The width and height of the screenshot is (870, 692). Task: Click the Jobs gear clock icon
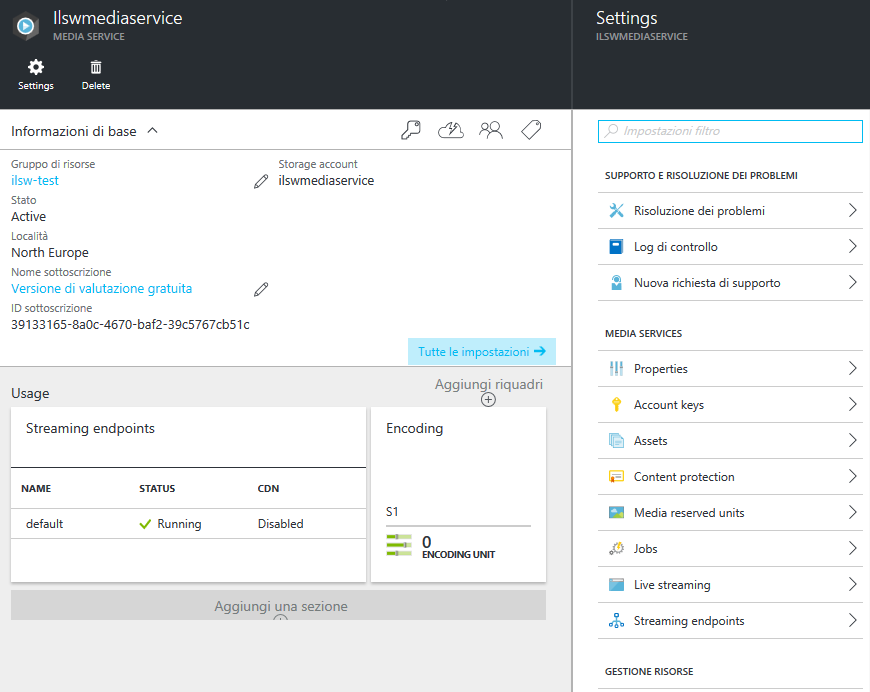616,548
